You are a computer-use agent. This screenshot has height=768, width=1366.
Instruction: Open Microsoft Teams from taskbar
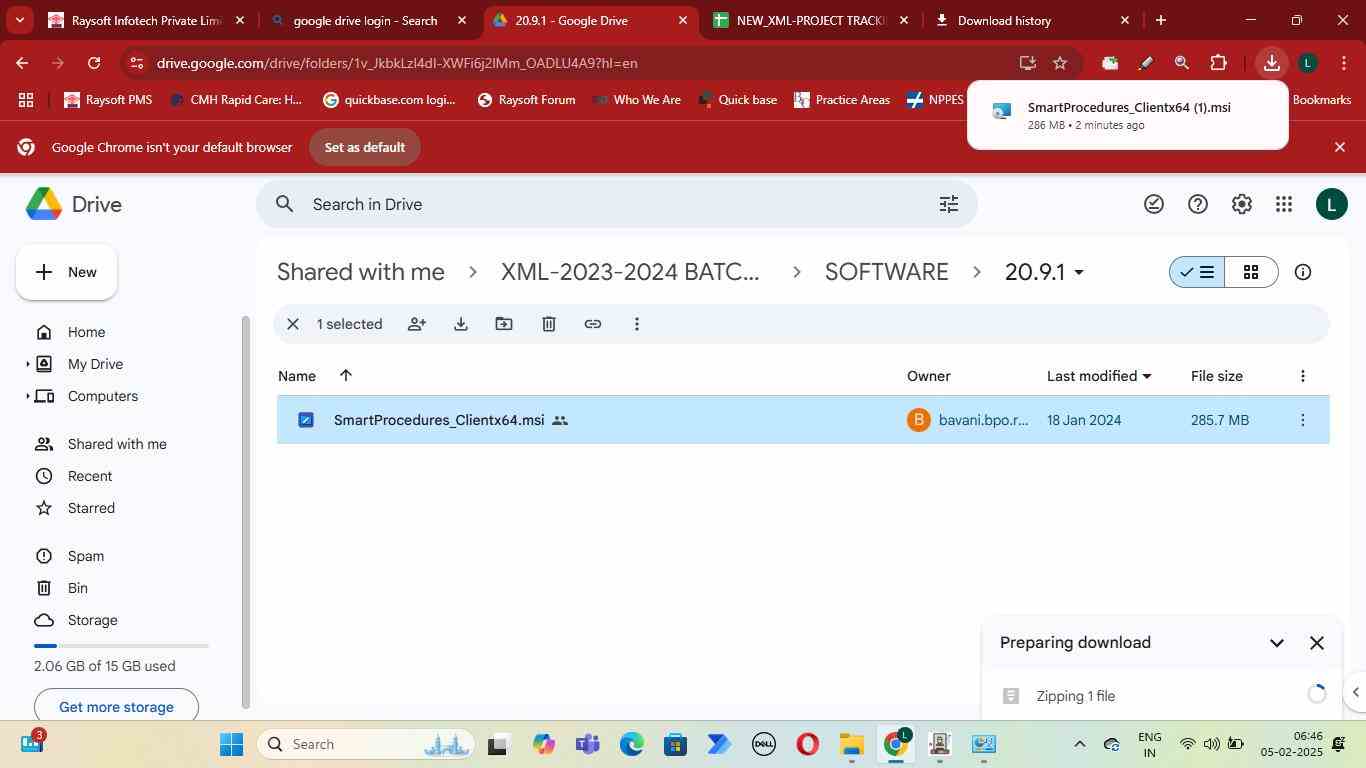[588, 744]
